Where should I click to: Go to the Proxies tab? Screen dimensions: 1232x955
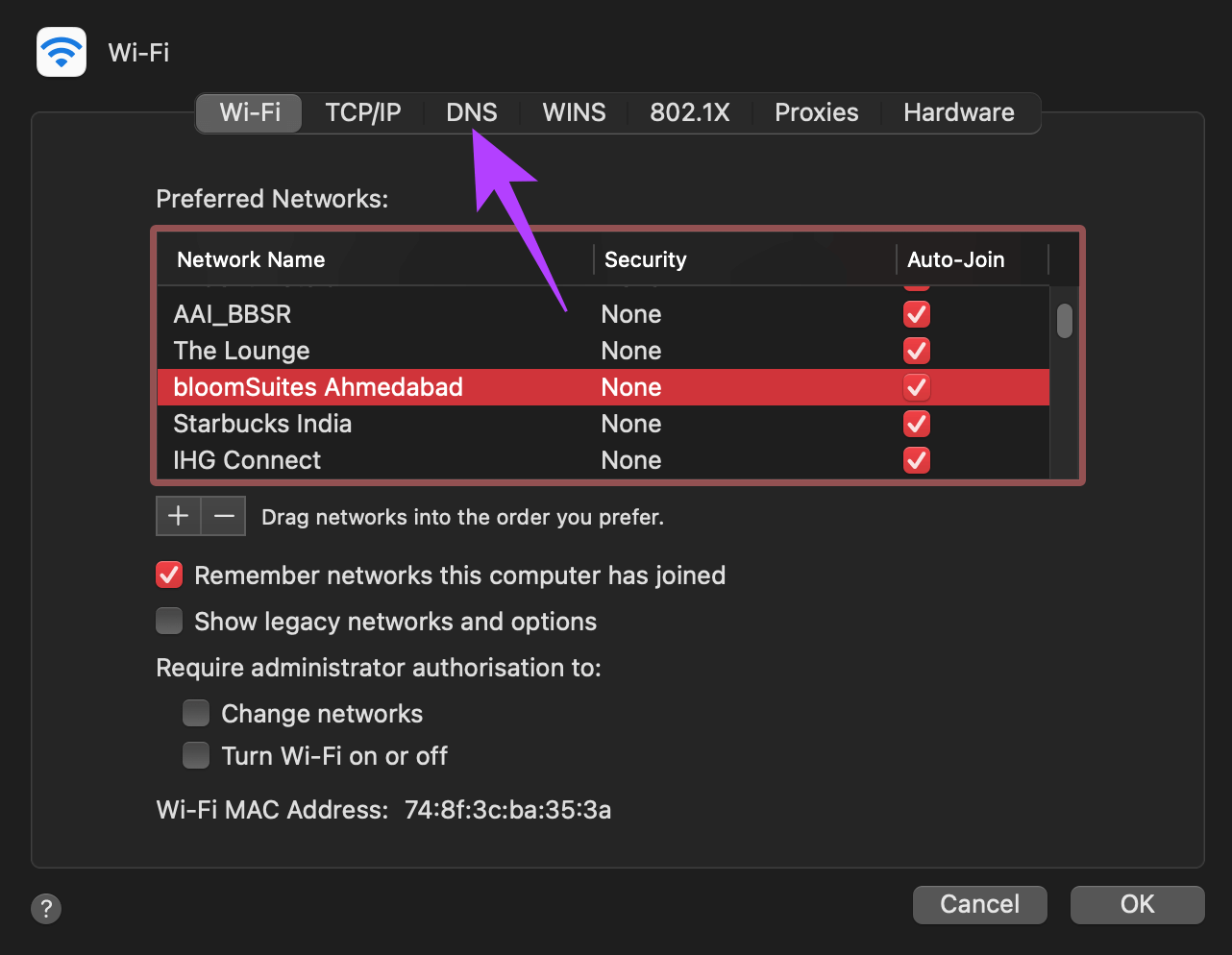coord(817,112)
